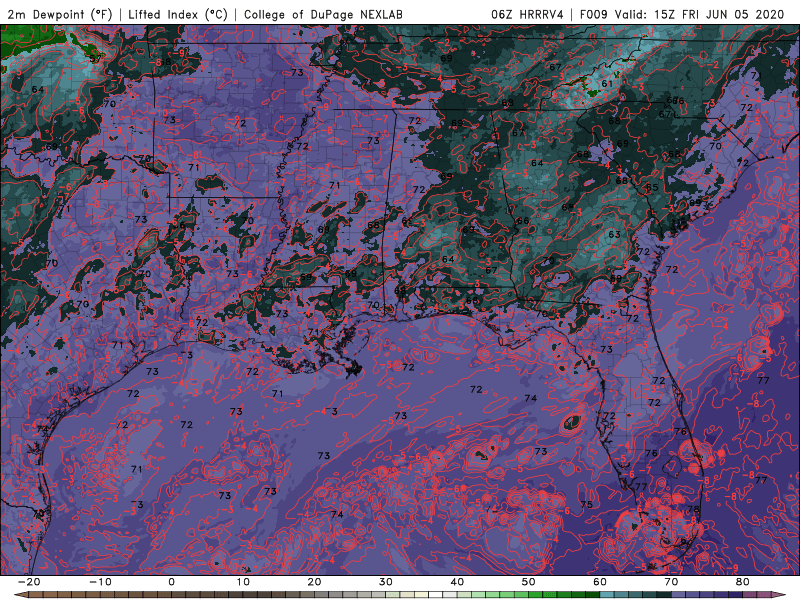
Task: Click the 30 label on the color scale
Action: [386, 582]
